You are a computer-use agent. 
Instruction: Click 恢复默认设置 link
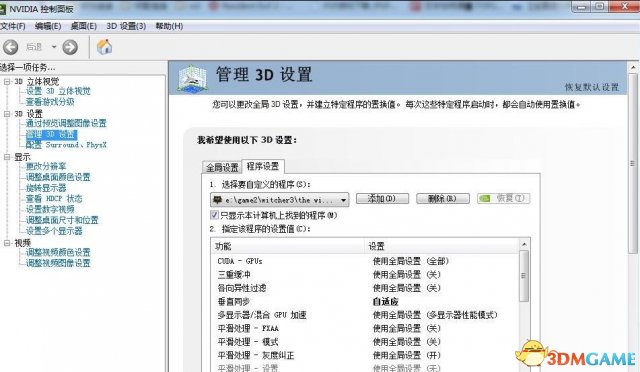592,87
